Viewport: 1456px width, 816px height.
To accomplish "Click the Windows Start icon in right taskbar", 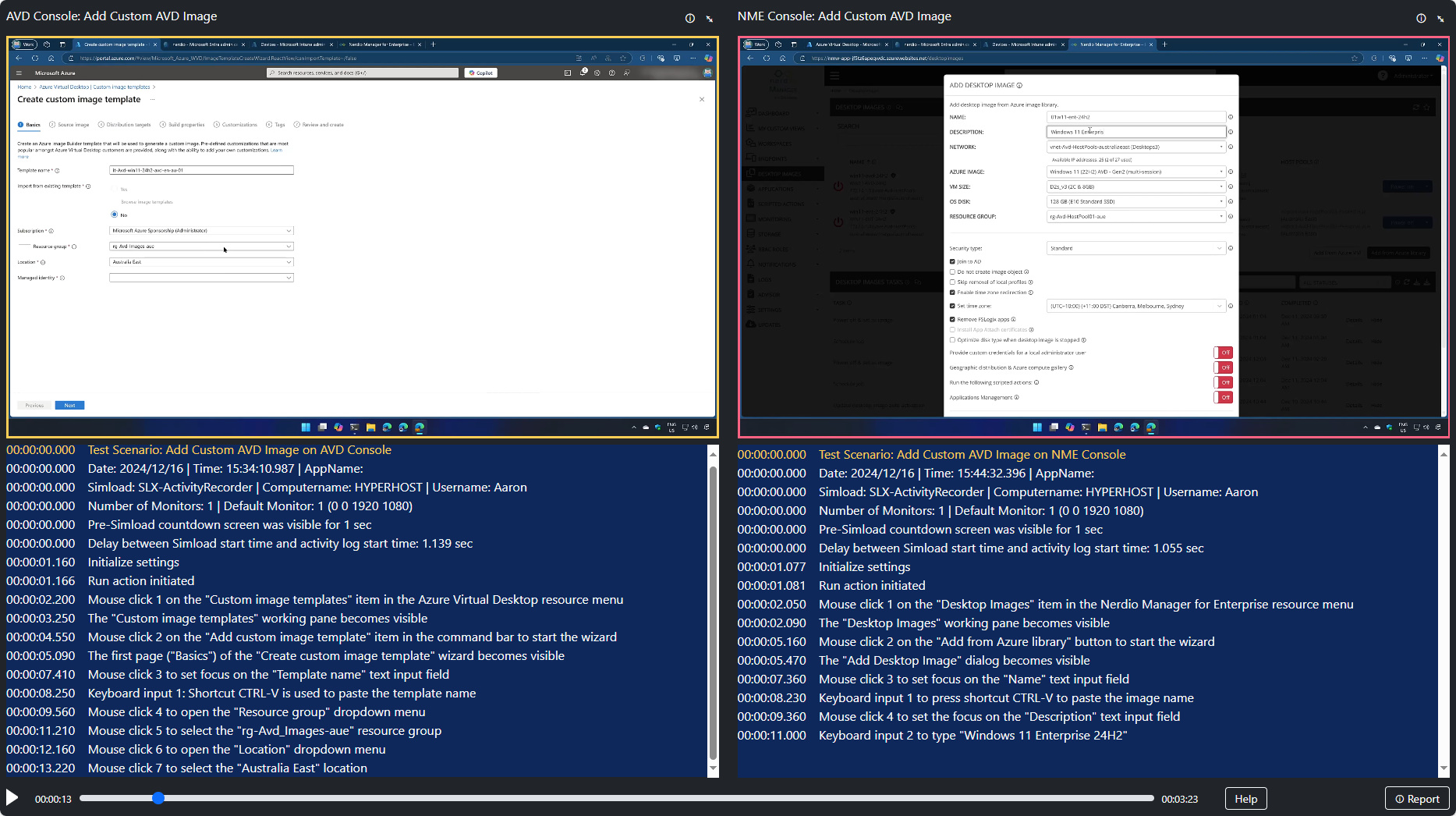I will coord(1037,428).
